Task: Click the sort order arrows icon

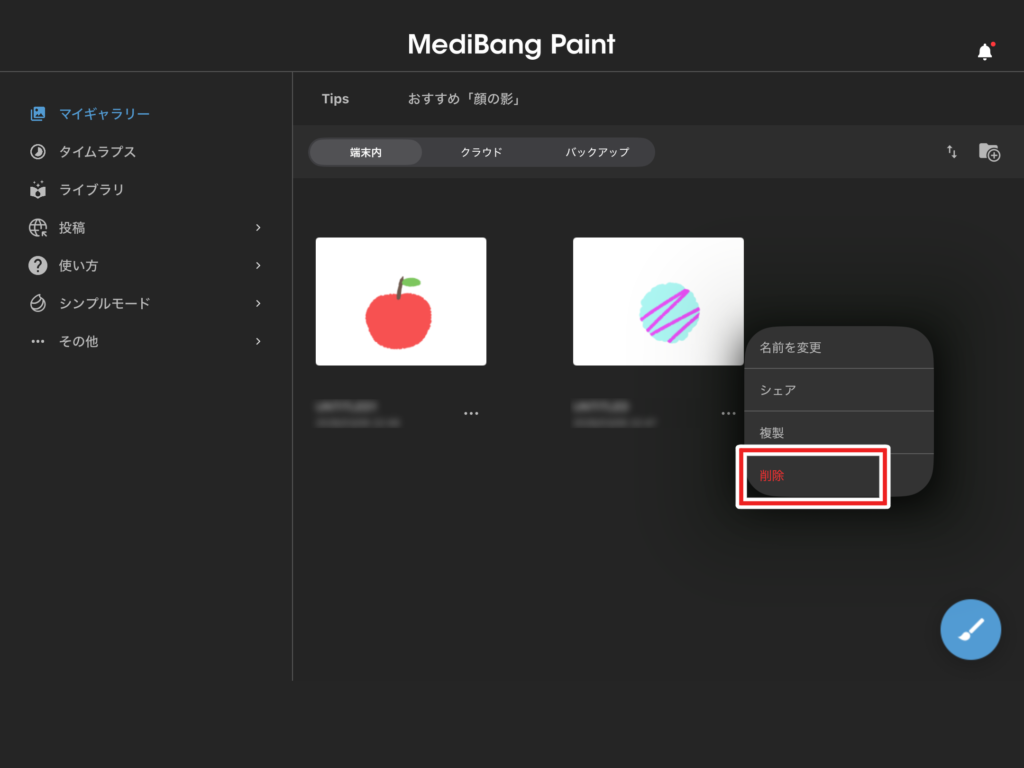Action: (x=952, y=152)
